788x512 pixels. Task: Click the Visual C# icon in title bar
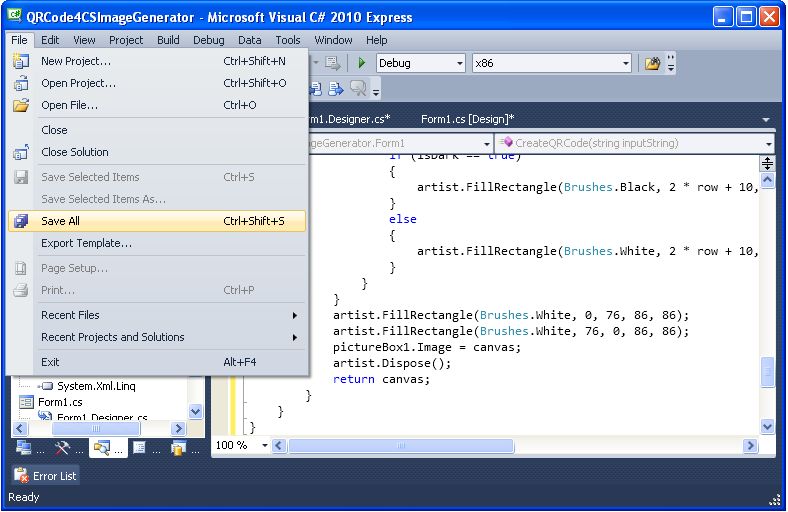(15, 16)
